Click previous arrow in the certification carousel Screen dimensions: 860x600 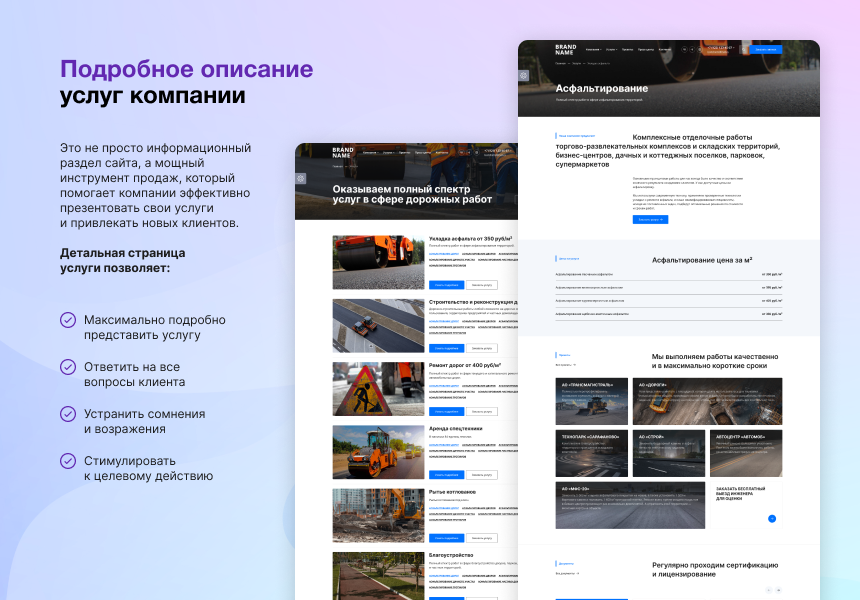[x=768, y=590]
